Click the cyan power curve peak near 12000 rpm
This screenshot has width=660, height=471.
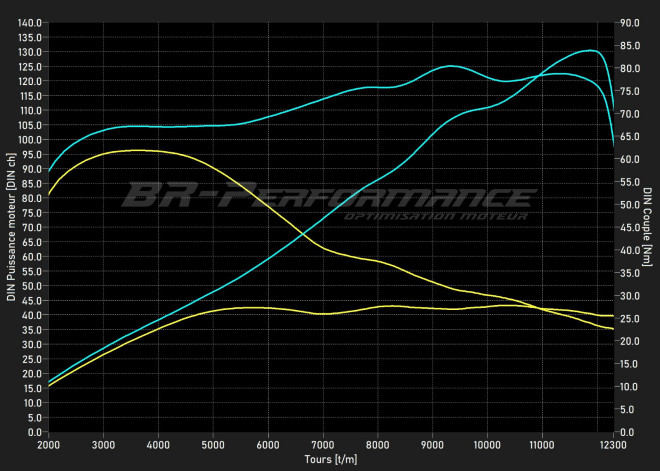click(x=590, y=50)
